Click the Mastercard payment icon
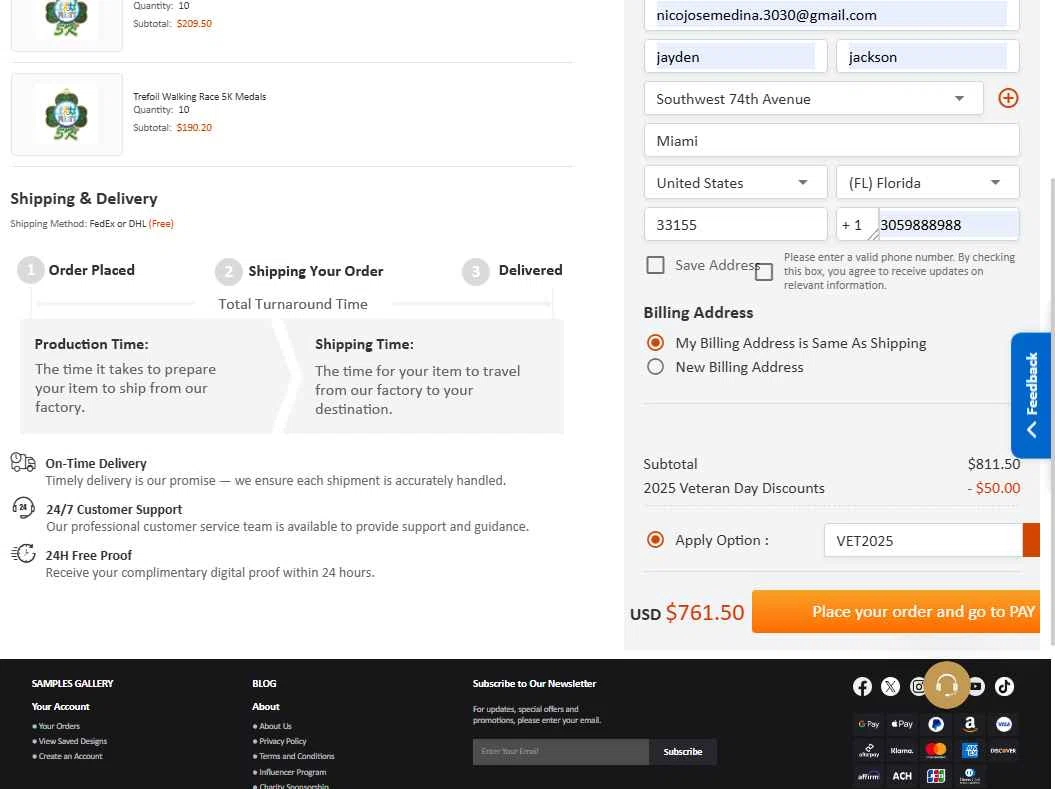Image resolution: width=1055 pixels, height=789 pixels. 935,750
